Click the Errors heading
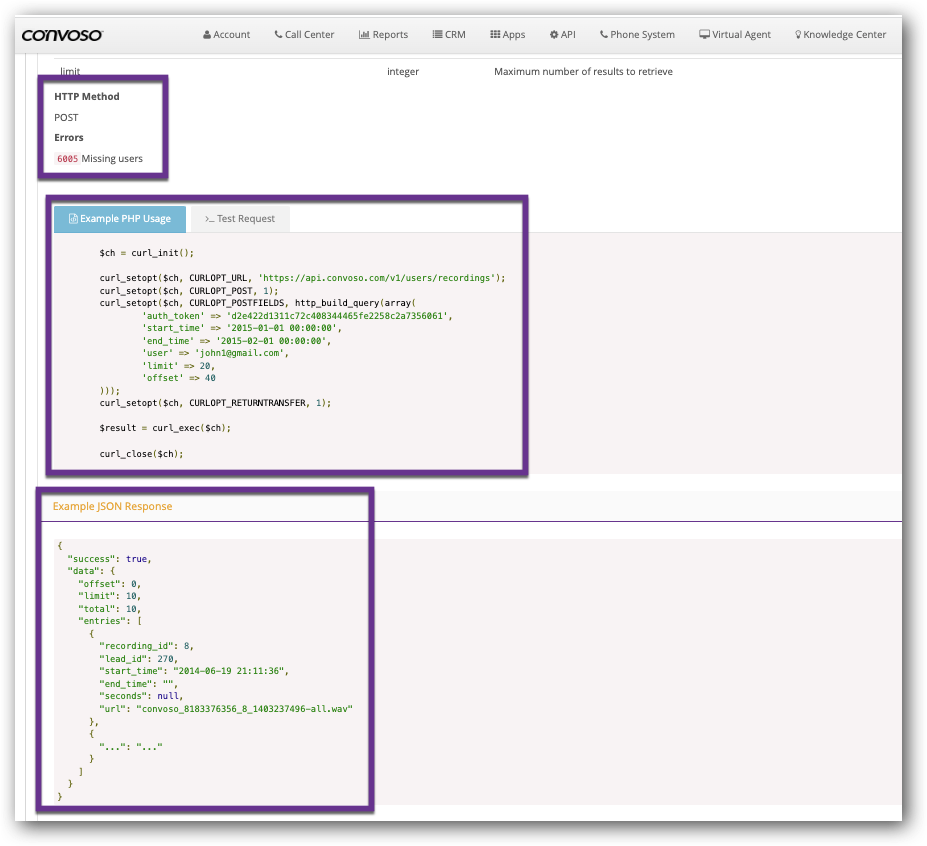927x846 pixels. pyautogui.click(x=69, y=138)
